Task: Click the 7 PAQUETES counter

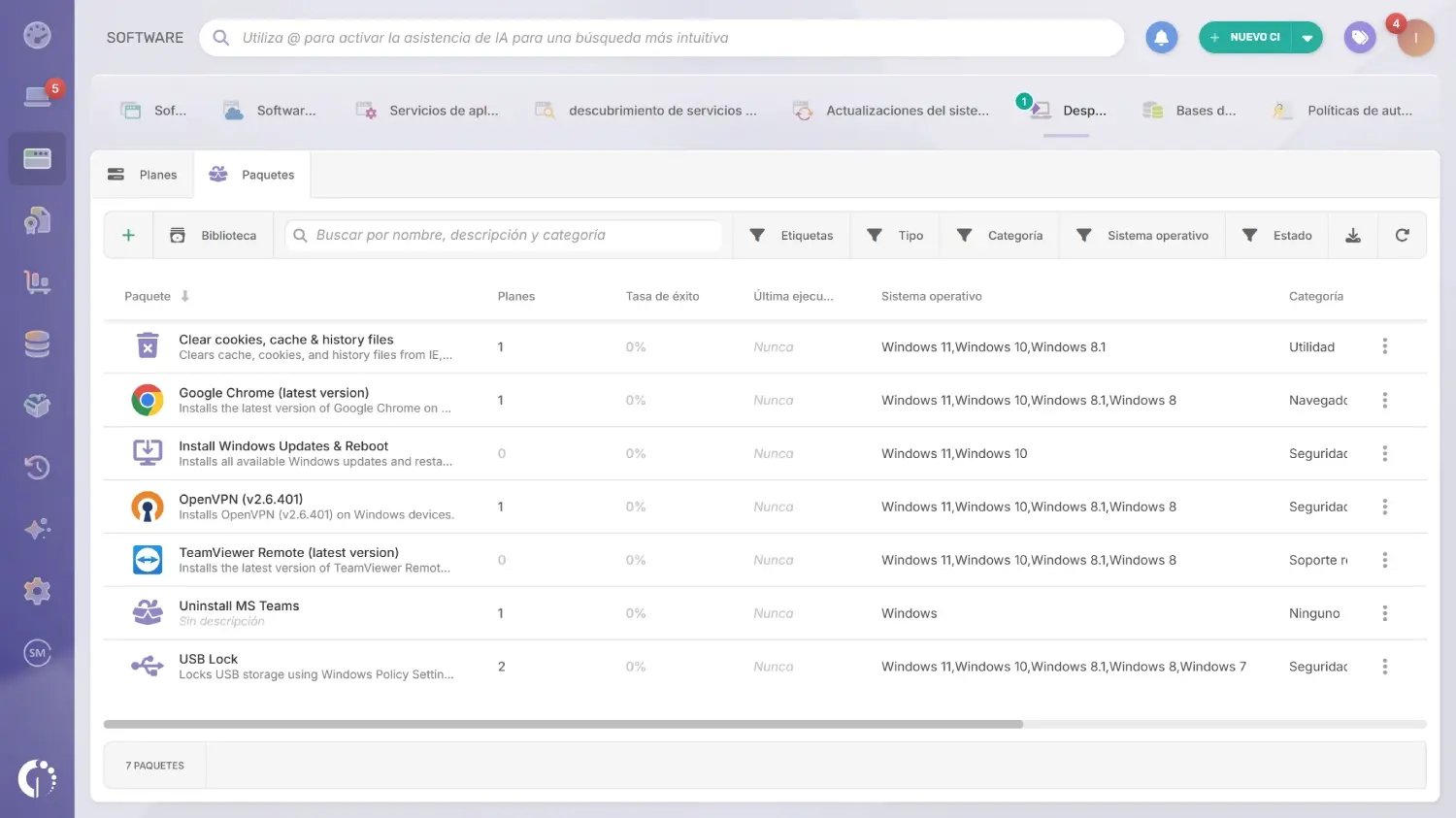Action: [x=154, y=766]
